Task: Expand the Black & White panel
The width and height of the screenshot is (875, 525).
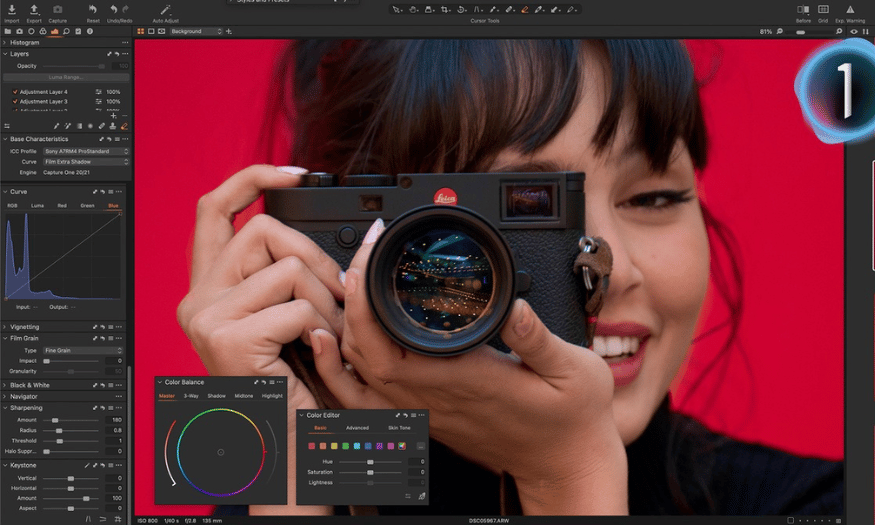Action: pyautogui.click(x=5, y=385)
